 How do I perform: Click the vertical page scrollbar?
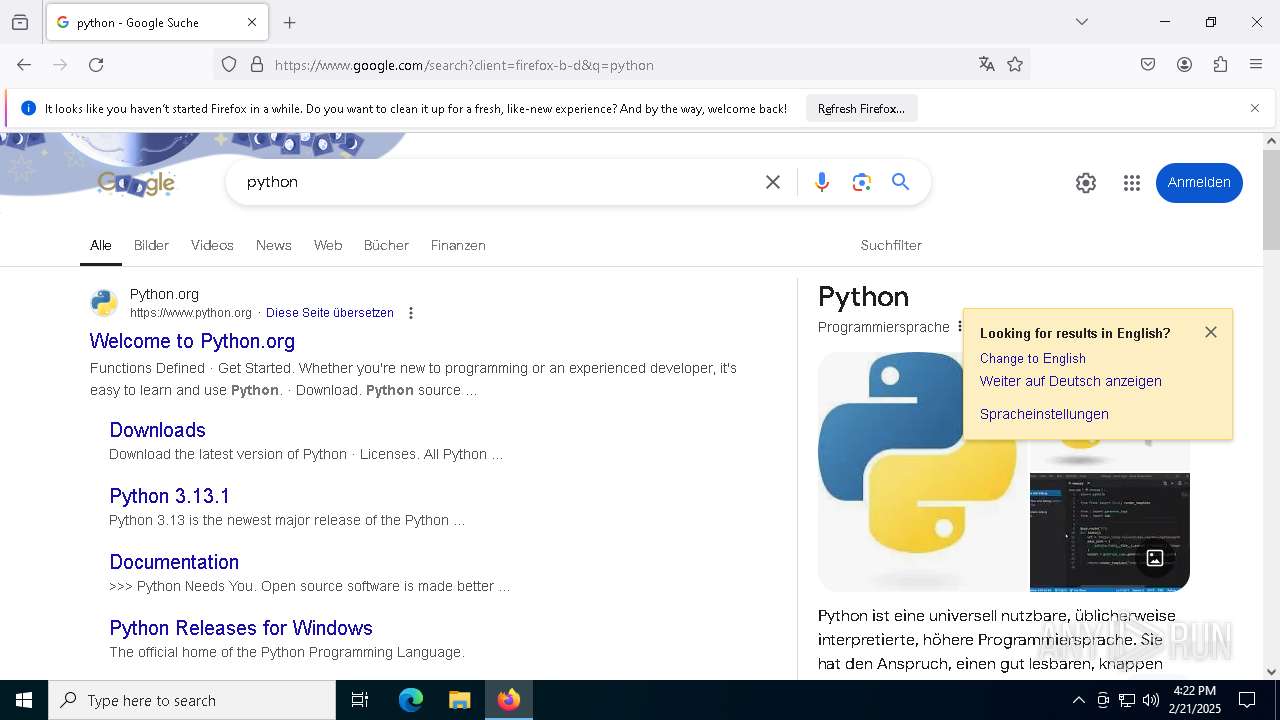click(x=1271, y=200)
